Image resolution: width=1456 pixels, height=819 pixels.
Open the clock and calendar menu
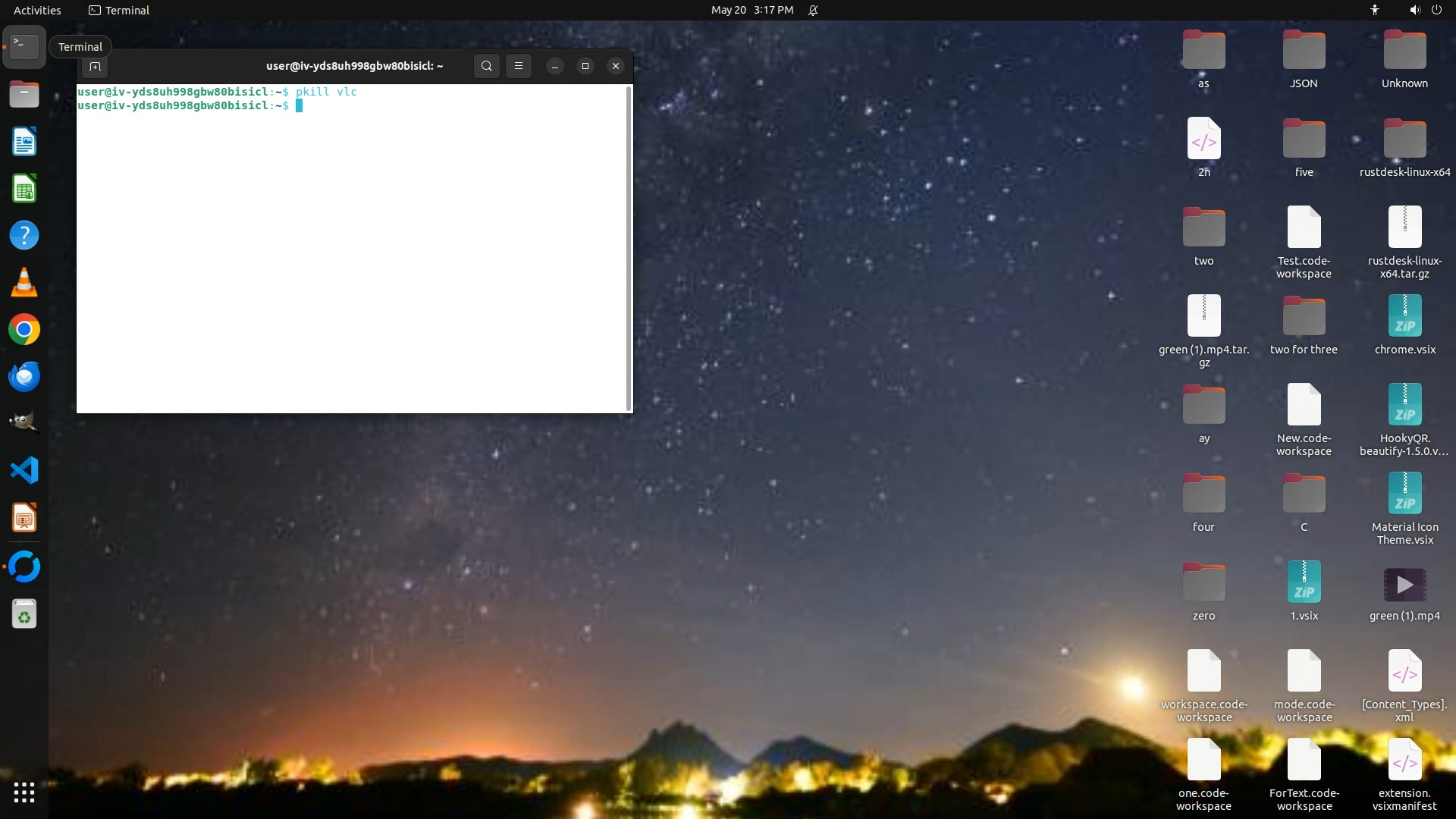click(752, 10)
